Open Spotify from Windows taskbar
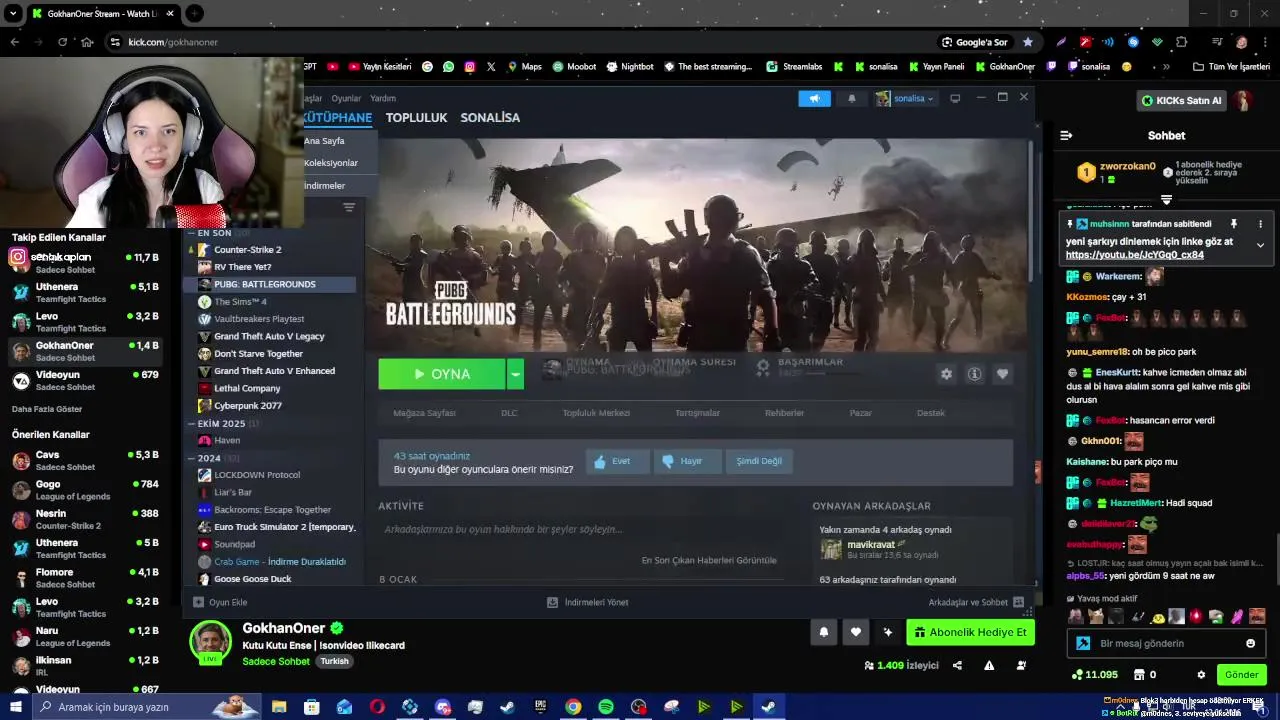The image size is (1280, 720). click(x=606, y=707)
